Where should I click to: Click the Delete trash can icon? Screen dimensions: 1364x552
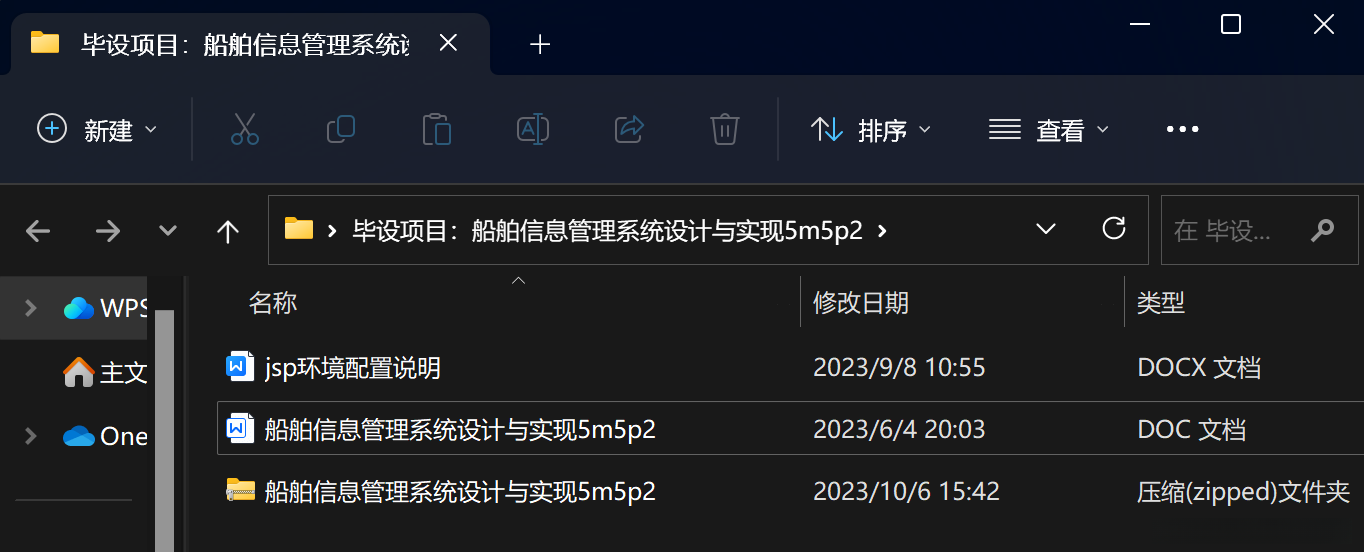(725, 129)
